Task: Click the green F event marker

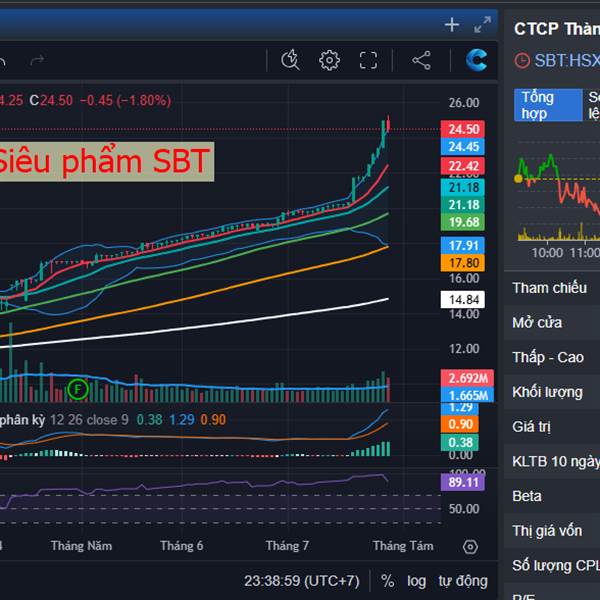Action: pos(78,390)
